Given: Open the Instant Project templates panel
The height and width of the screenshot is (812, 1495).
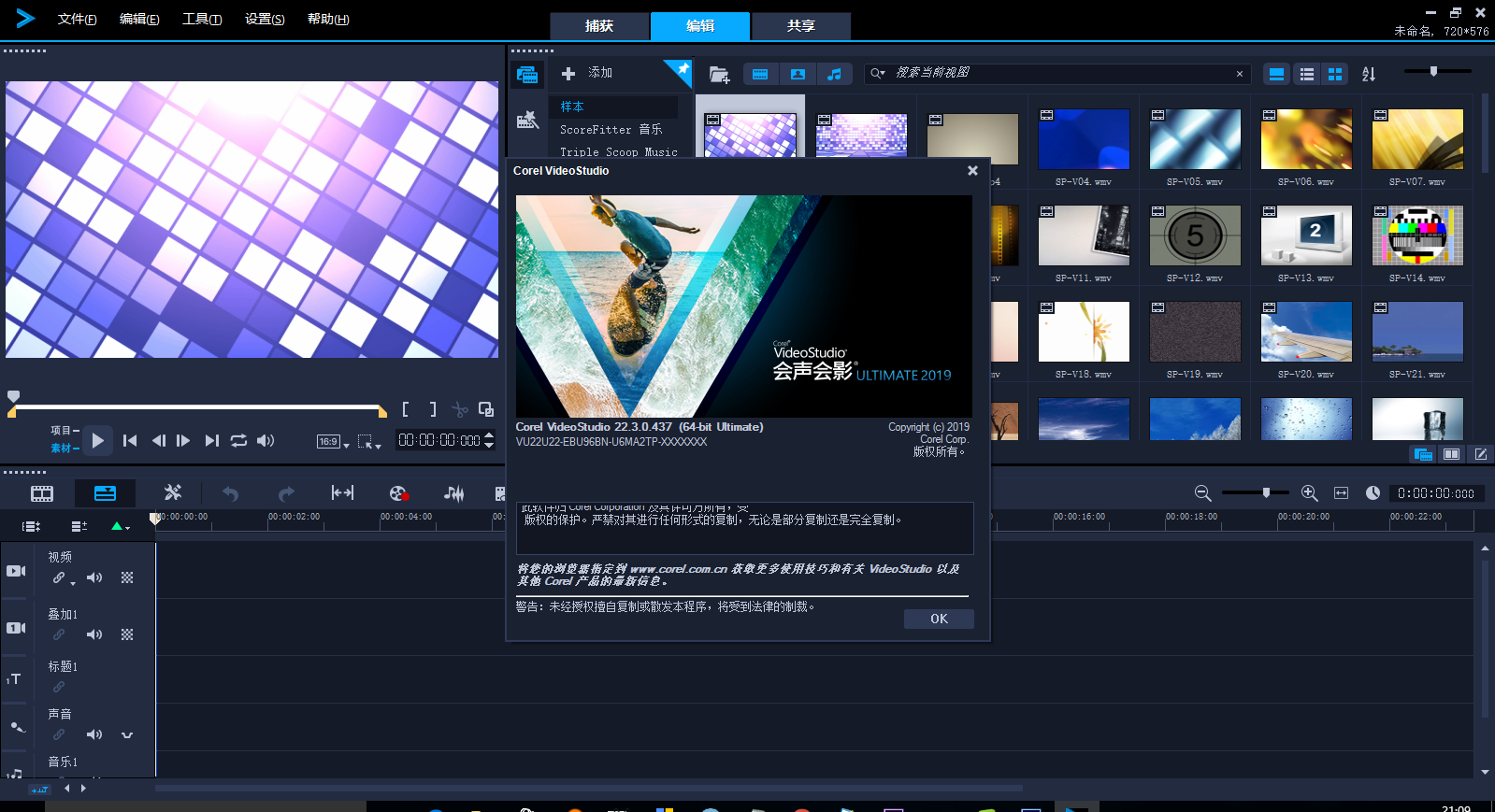Looking at the screenshot, I should pos(527,120).
